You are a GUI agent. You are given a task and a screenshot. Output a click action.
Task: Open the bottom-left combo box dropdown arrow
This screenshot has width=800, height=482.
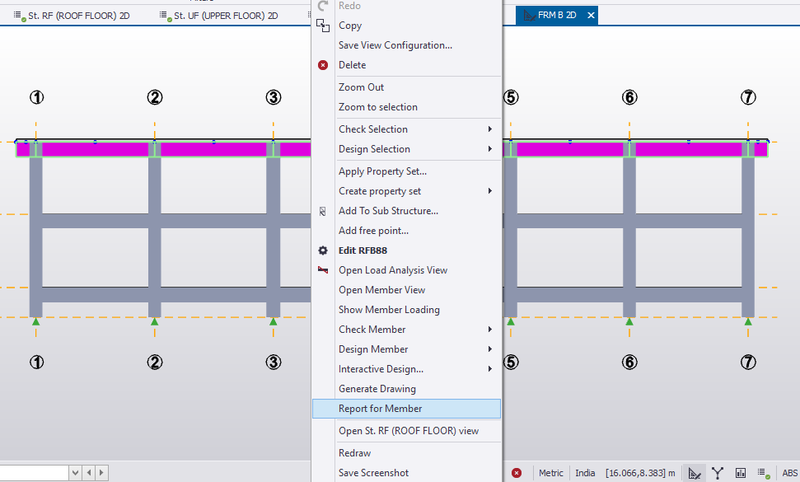(x=75, y=473)
